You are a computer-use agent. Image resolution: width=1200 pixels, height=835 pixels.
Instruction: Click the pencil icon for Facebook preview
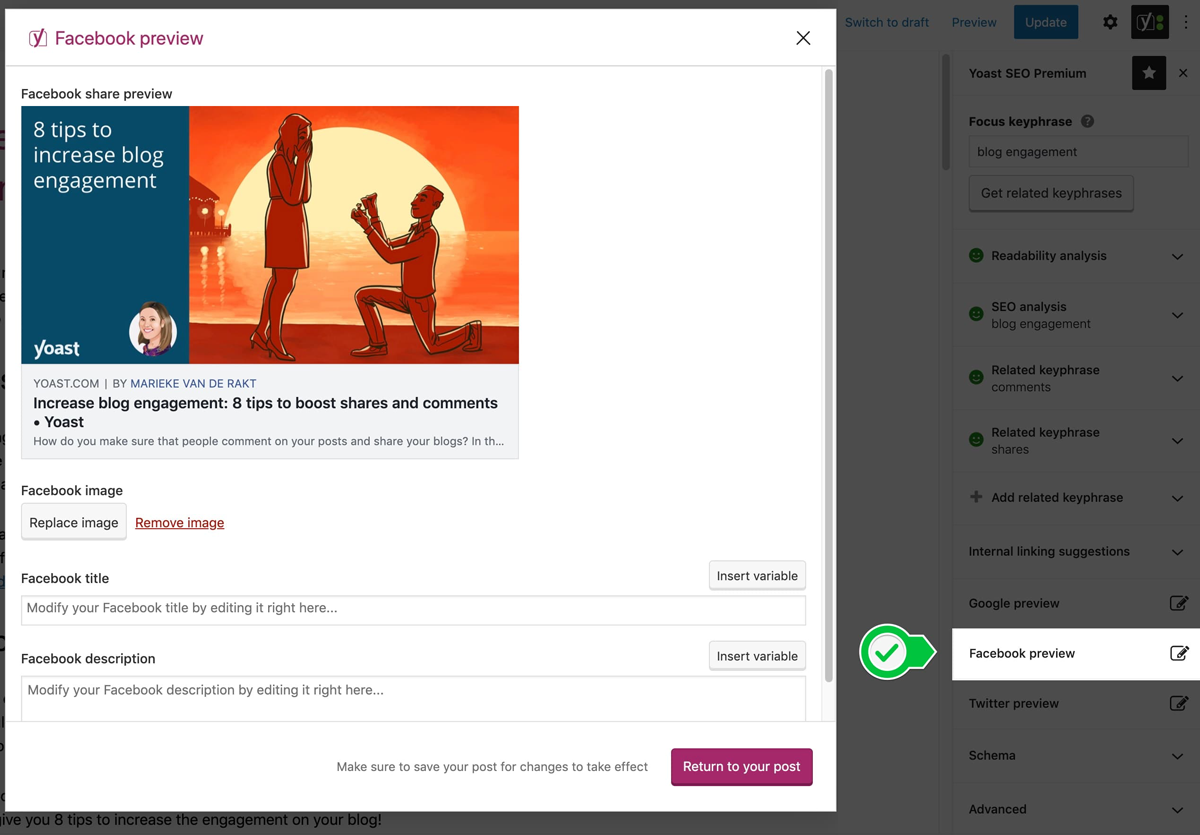[1178, 653]
